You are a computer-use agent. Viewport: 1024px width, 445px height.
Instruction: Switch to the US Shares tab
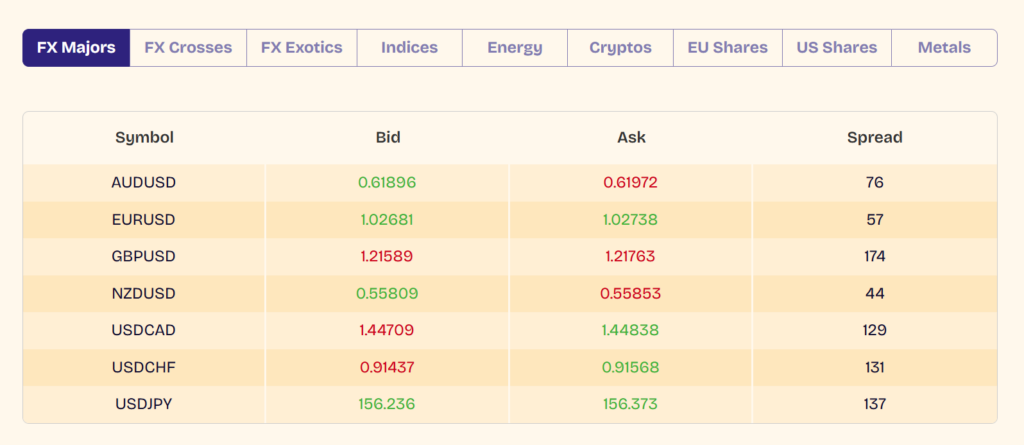click(836, 47)
